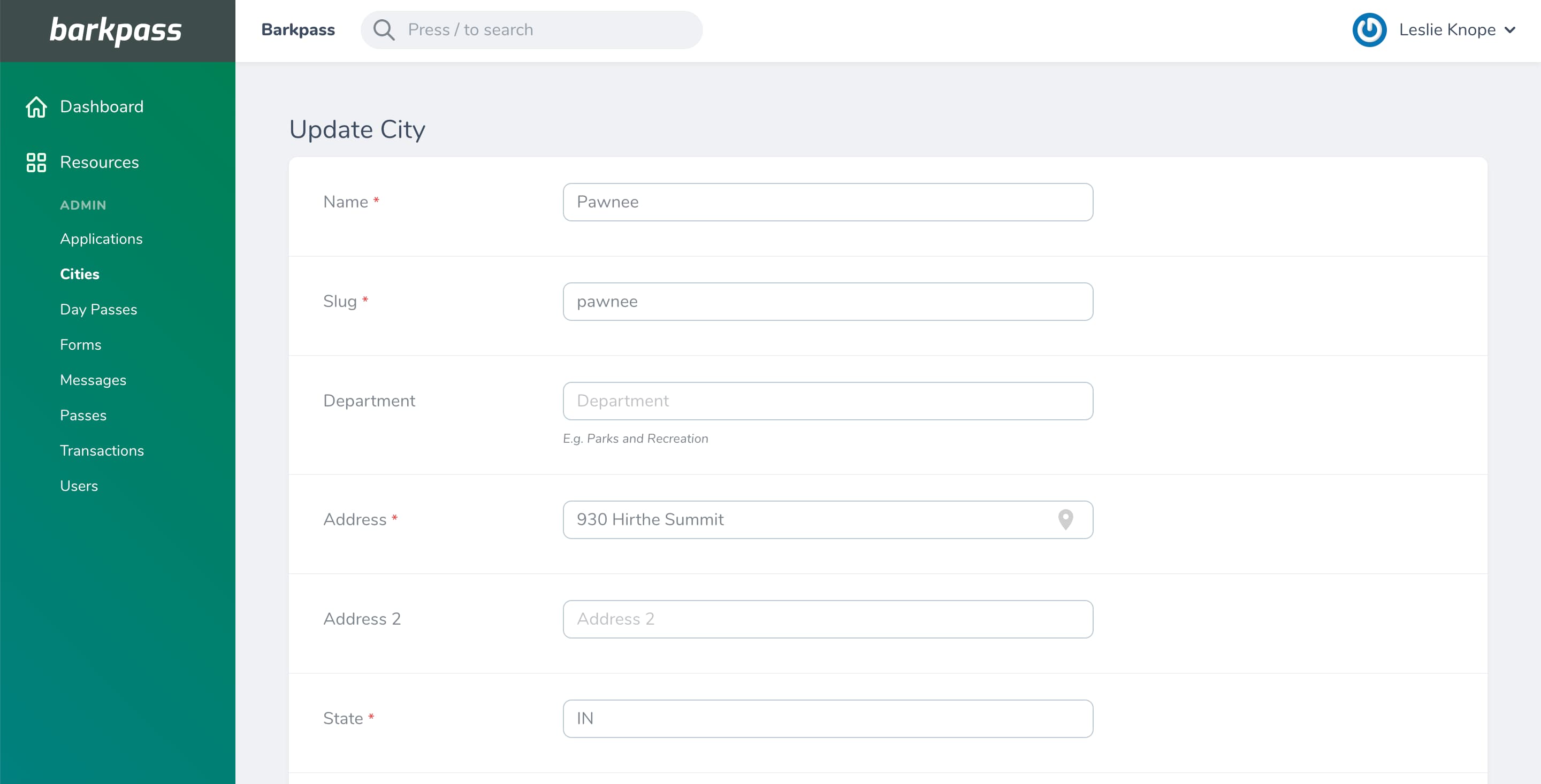Image resolution: width=1541 pixels, height=784 pixels.
Task: Click the Address 2 input box
Action: pyautogui.click(x=827, y=619)
